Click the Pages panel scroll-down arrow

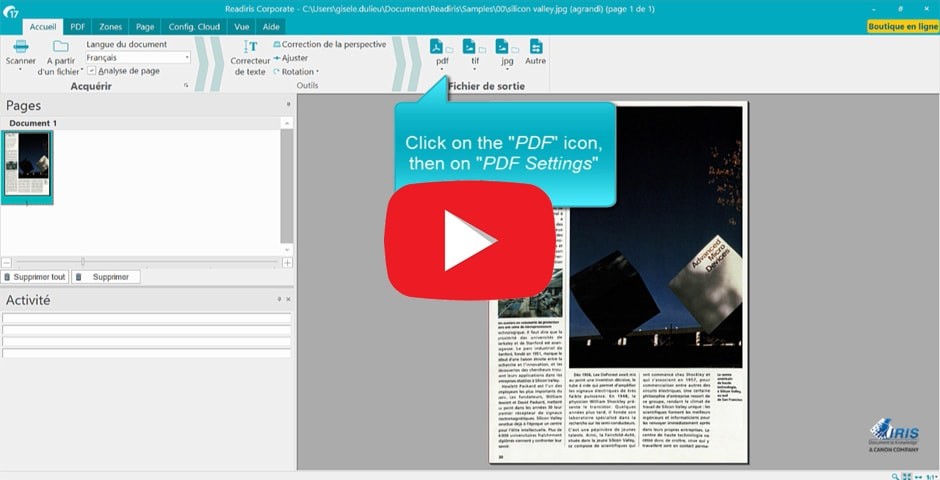(287, 249)
